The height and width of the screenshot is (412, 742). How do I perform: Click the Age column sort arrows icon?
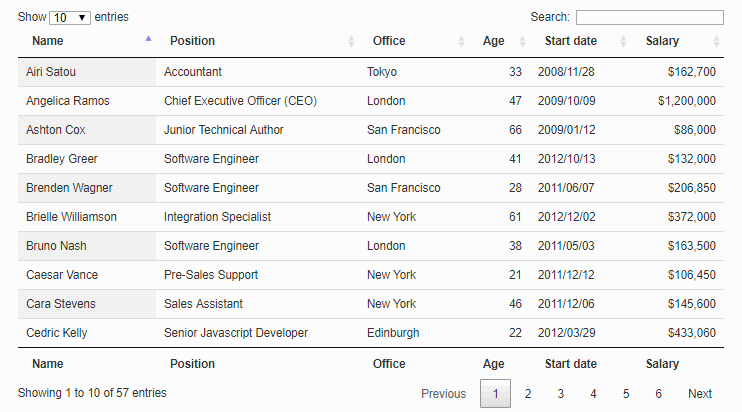pyautogui.click(x=522, y=41)
